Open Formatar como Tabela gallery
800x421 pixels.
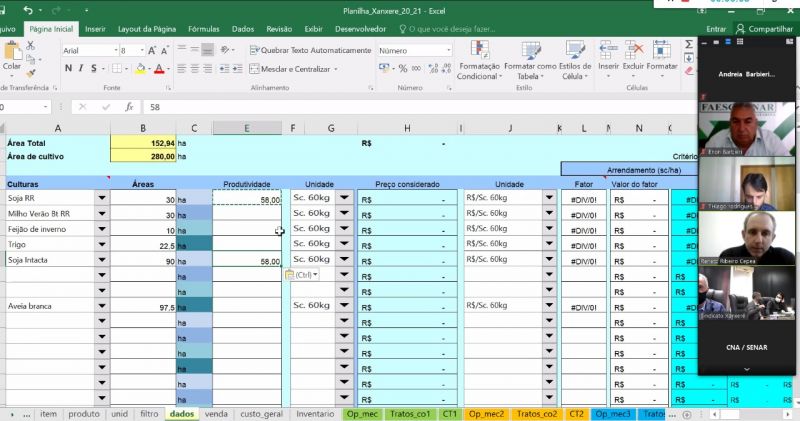coord(530,60)
